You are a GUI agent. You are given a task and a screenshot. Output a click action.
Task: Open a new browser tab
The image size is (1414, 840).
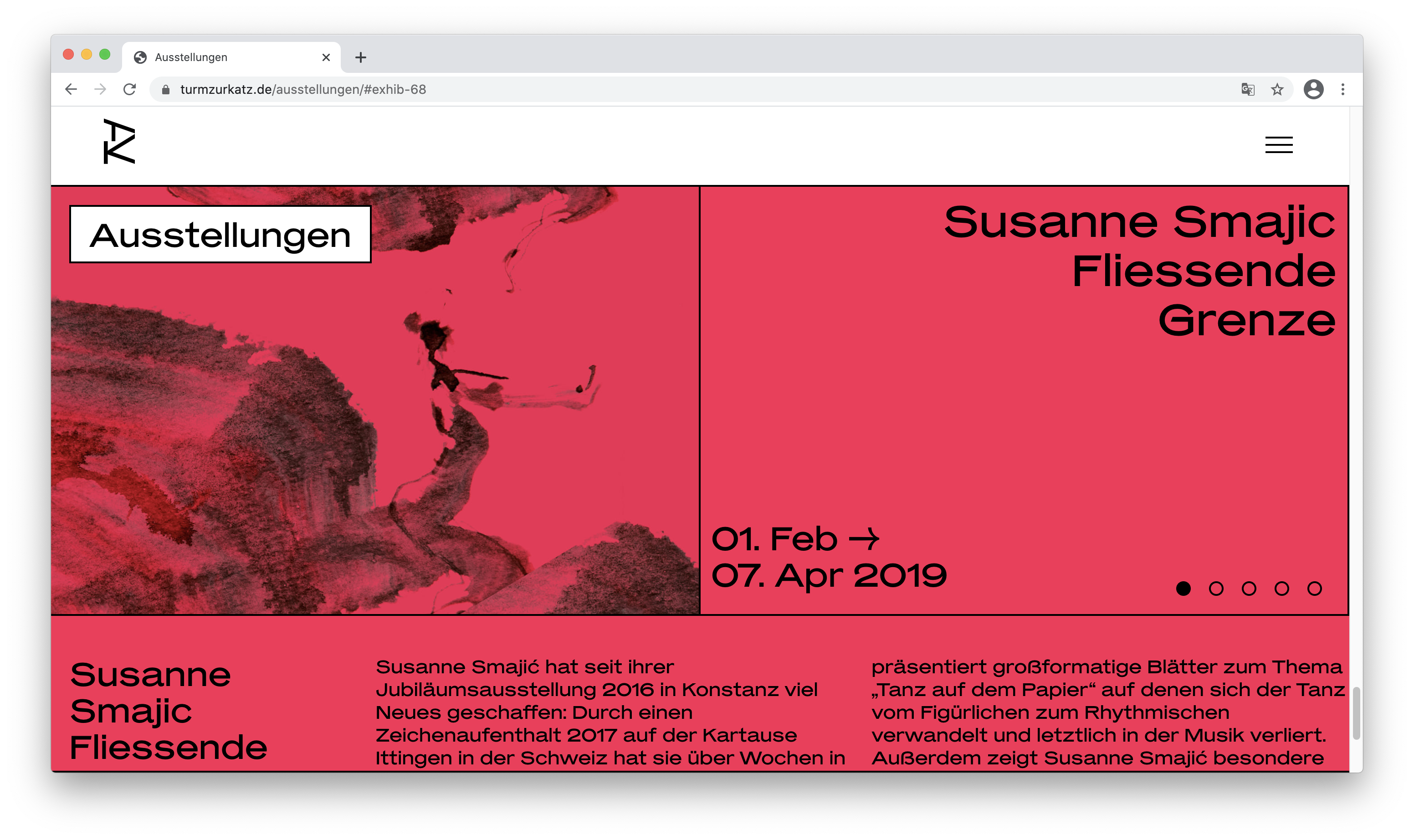pos(361,57)
